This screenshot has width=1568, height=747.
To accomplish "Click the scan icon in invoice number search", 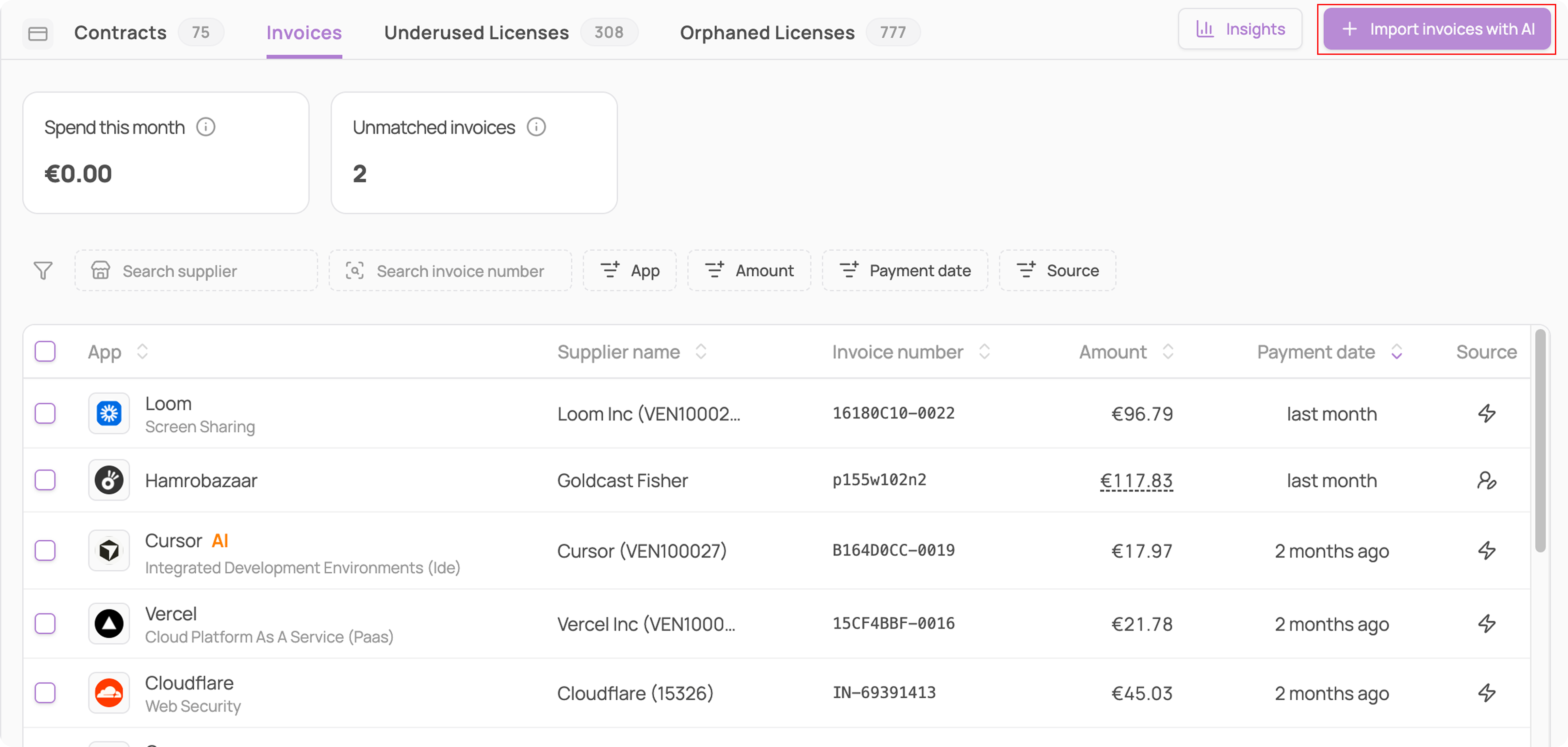I will (x=355, y=270).
